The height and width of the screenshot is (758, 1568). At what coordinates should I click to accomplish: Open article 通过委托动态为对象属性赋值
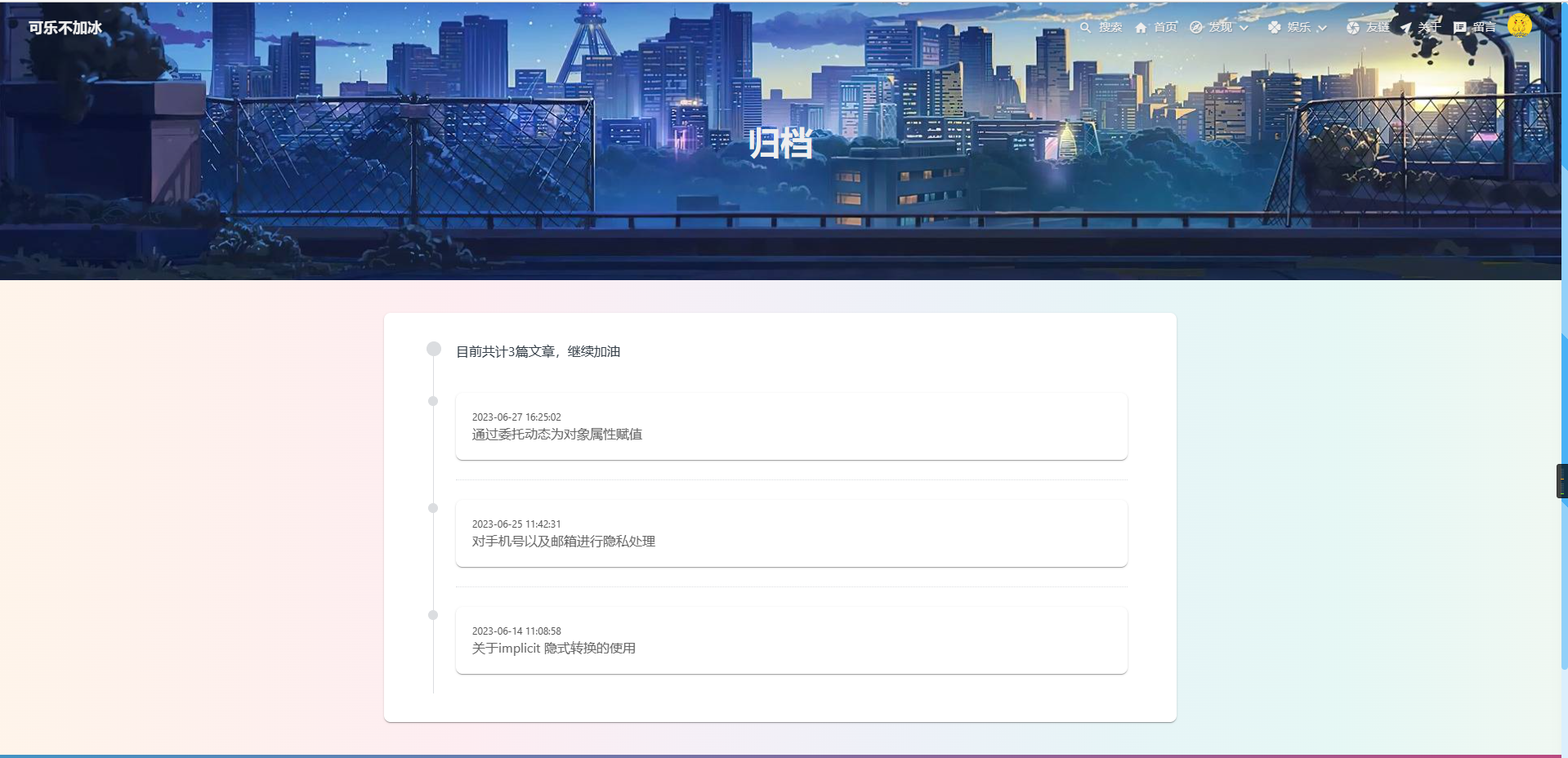556,435
